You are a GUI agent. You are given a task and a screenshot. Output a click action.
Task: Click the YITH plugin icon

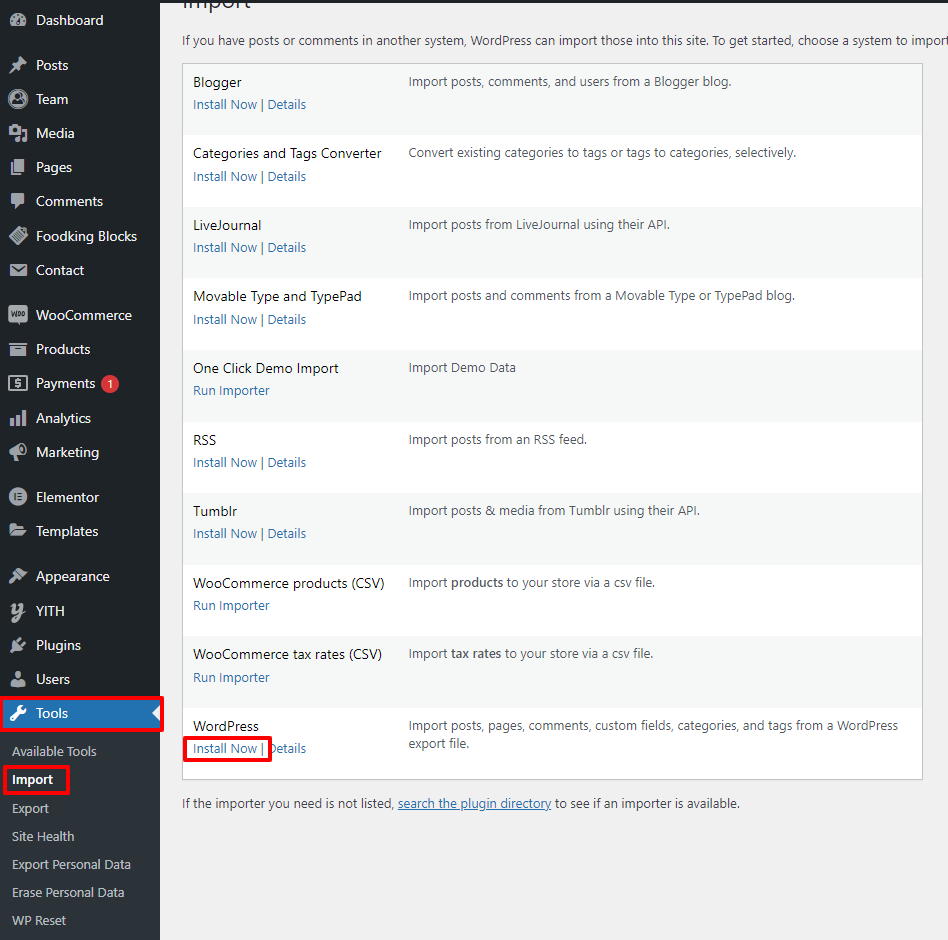pos(18,611)
